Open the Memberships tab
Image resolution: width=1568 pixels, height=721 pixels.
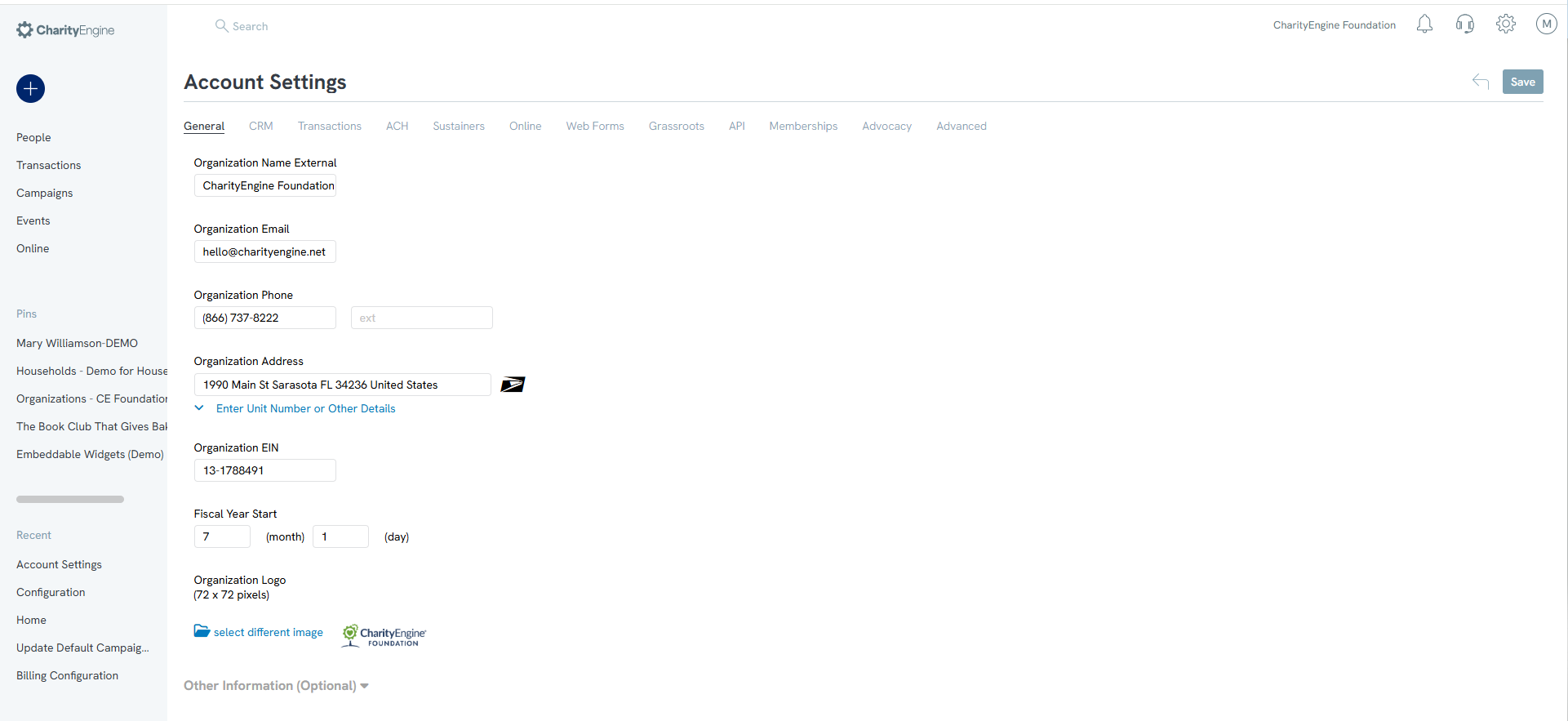pyautogui.click(x=803, y=126)
